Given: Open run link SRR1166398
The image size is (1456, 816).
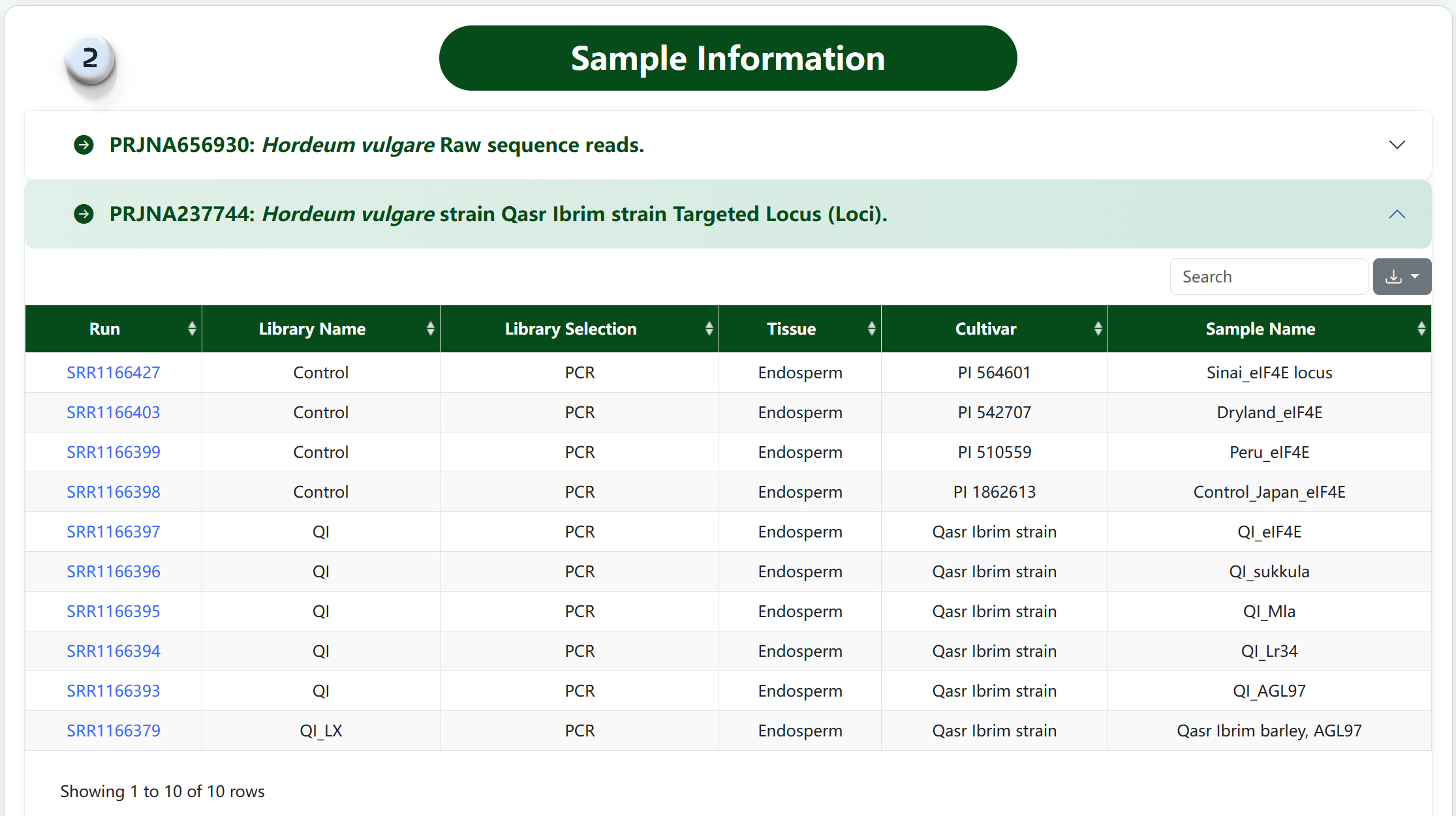Looking at the screenshot, I should (114, 492).
